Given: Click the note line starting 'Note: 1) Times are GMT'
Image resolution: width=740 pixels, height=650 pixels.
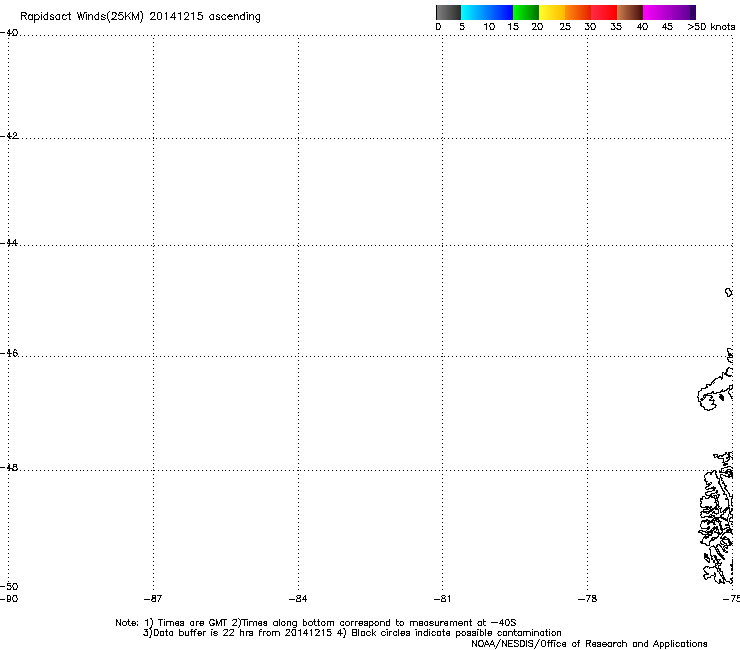Looking at the screenshot, I should pos(316,623).
